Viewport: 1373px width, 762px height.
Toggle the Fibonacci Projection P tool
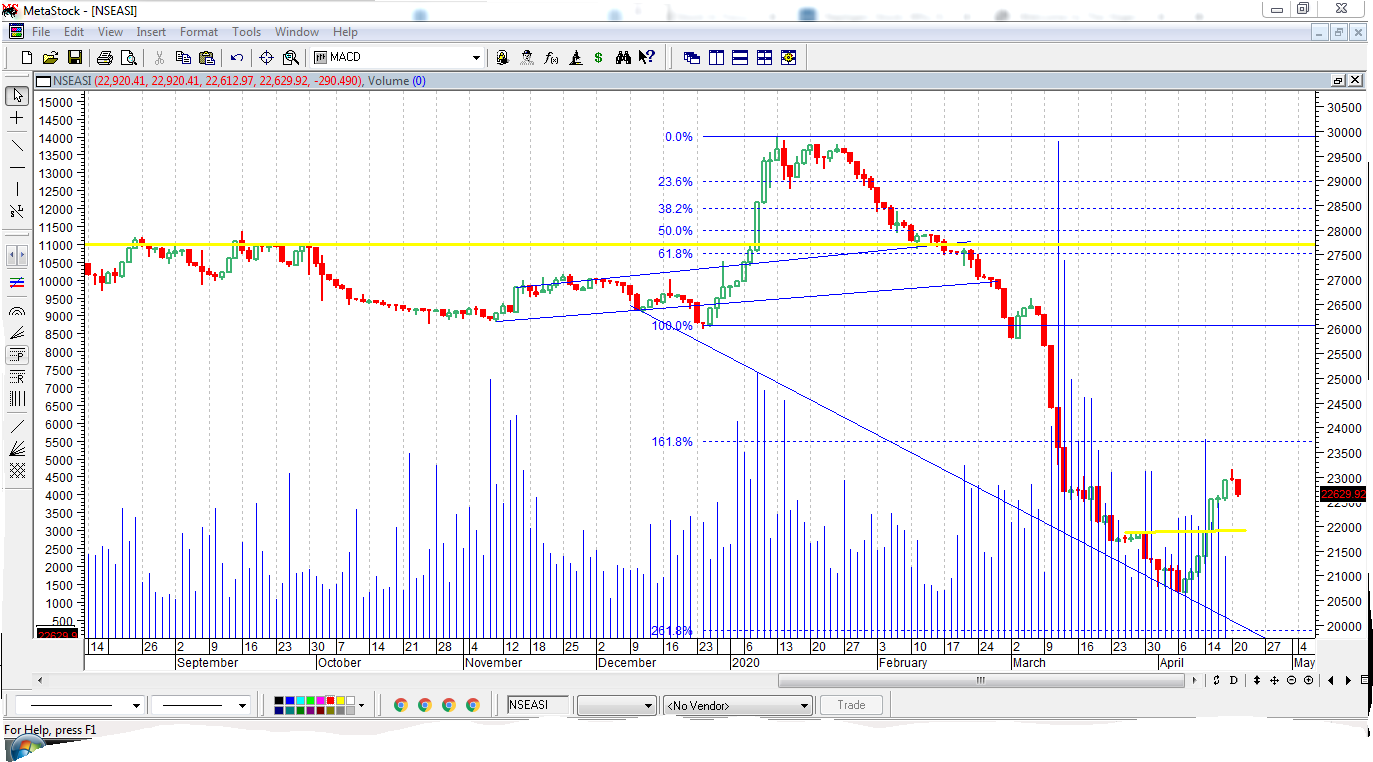point(17,355)
